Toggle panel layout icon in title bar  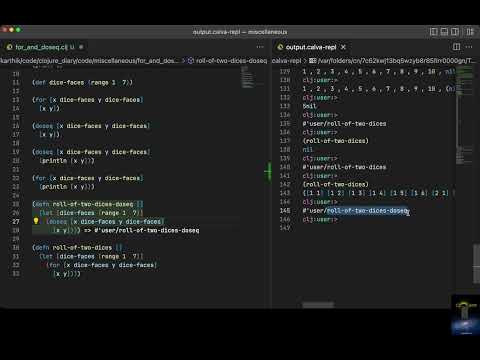[444, 32]
